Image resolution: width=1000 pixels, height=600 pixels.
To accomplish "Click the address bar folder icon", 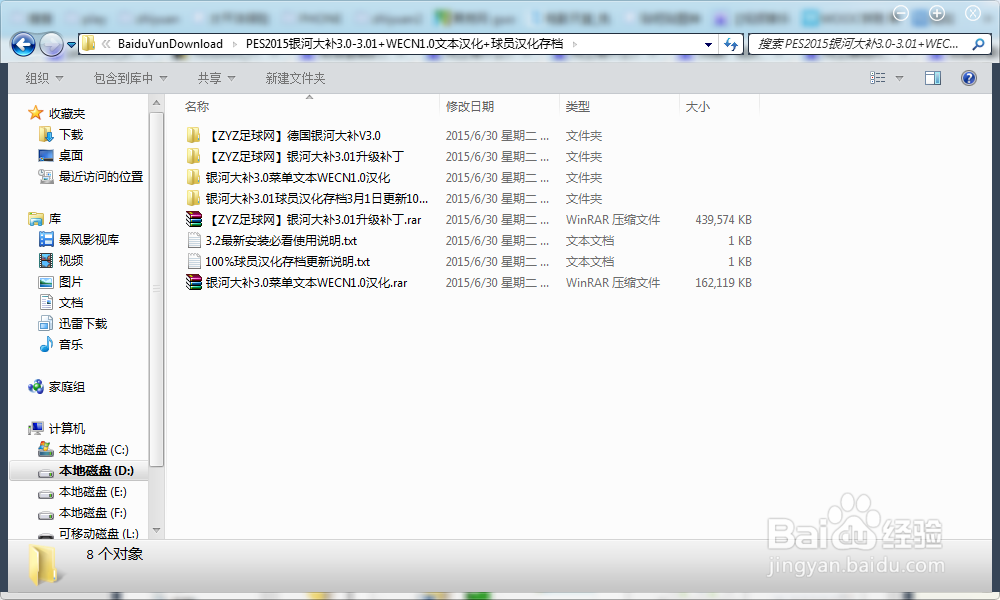I will coord(89,43).
